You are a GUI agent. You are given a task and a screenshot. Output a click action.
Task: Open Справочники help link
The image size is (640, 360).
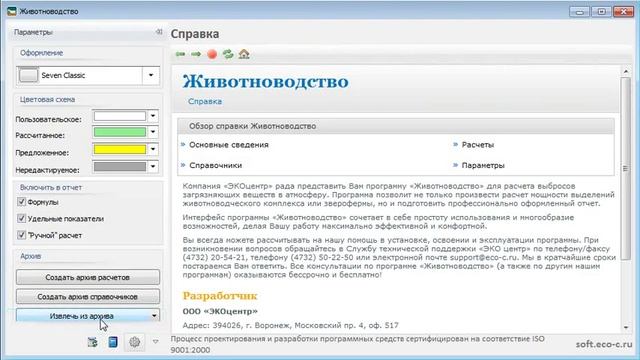[216, 165]
